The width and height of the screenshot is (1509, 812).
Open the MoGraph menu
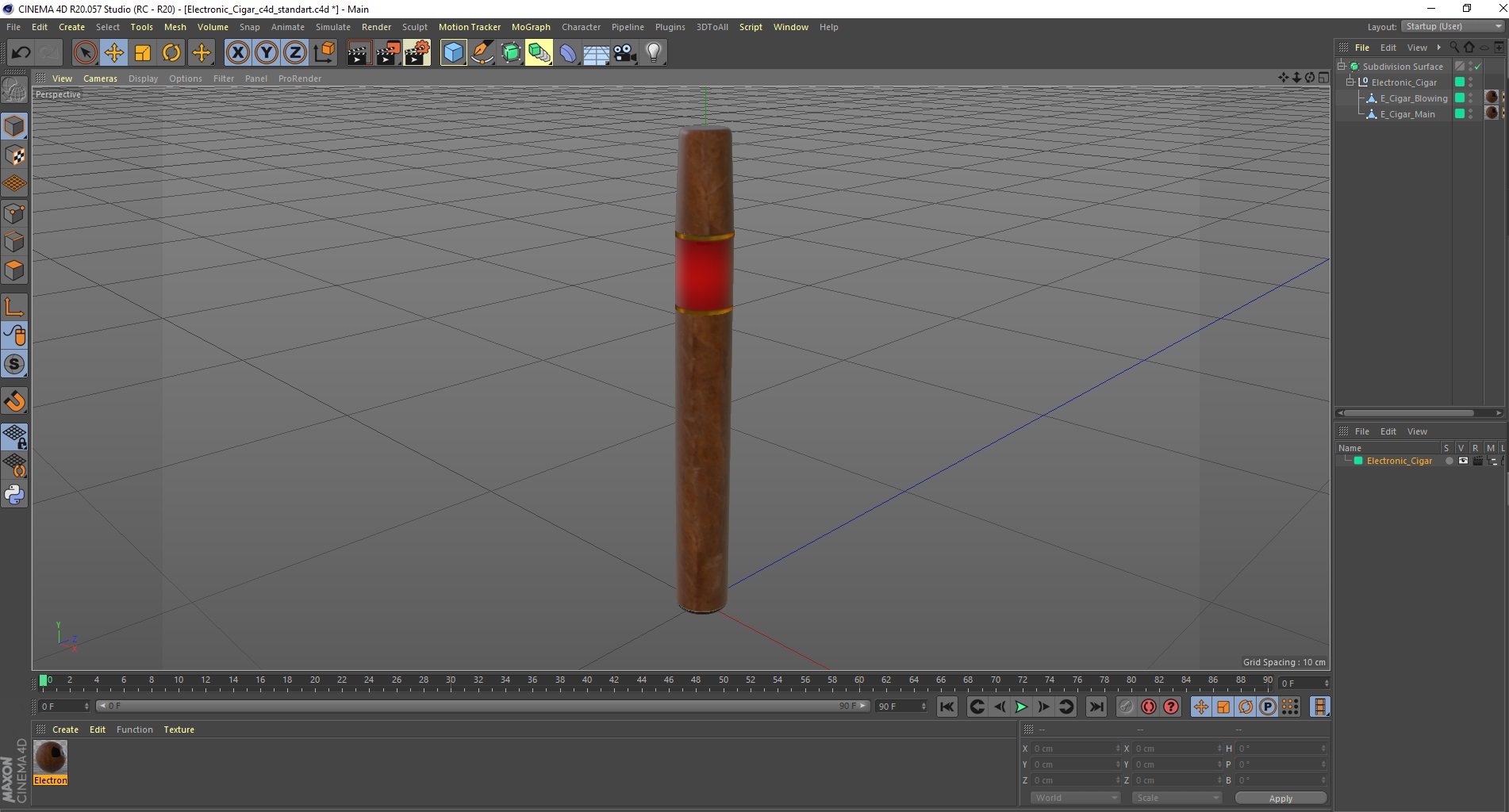(x=531, y=27)
